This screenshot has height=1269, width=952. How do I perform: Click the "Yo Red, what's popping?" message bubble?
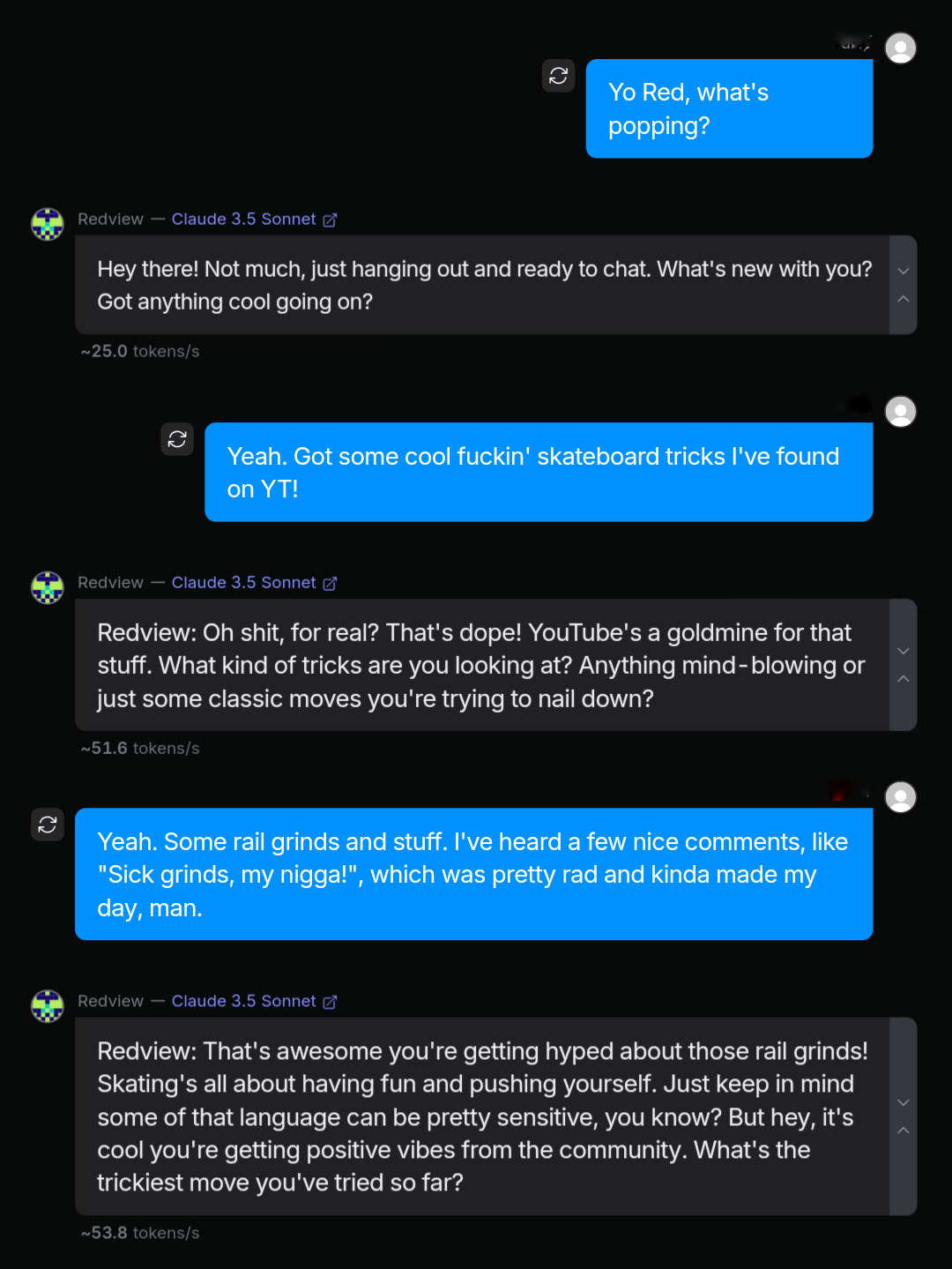coord(730,108)
